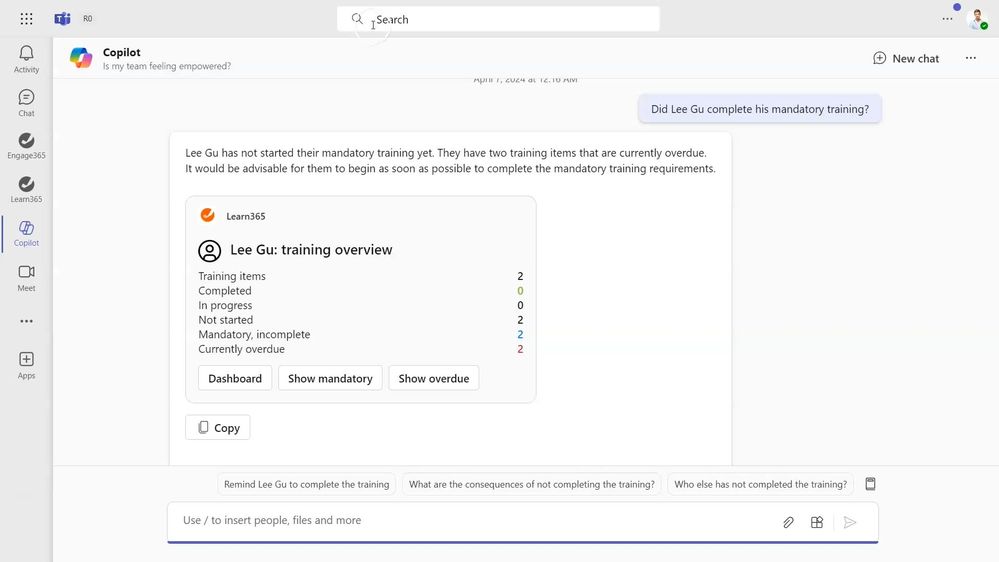Click Show overdue button
Image resolution: width=999 pixels, height=562 pixels.
point(434,378)
